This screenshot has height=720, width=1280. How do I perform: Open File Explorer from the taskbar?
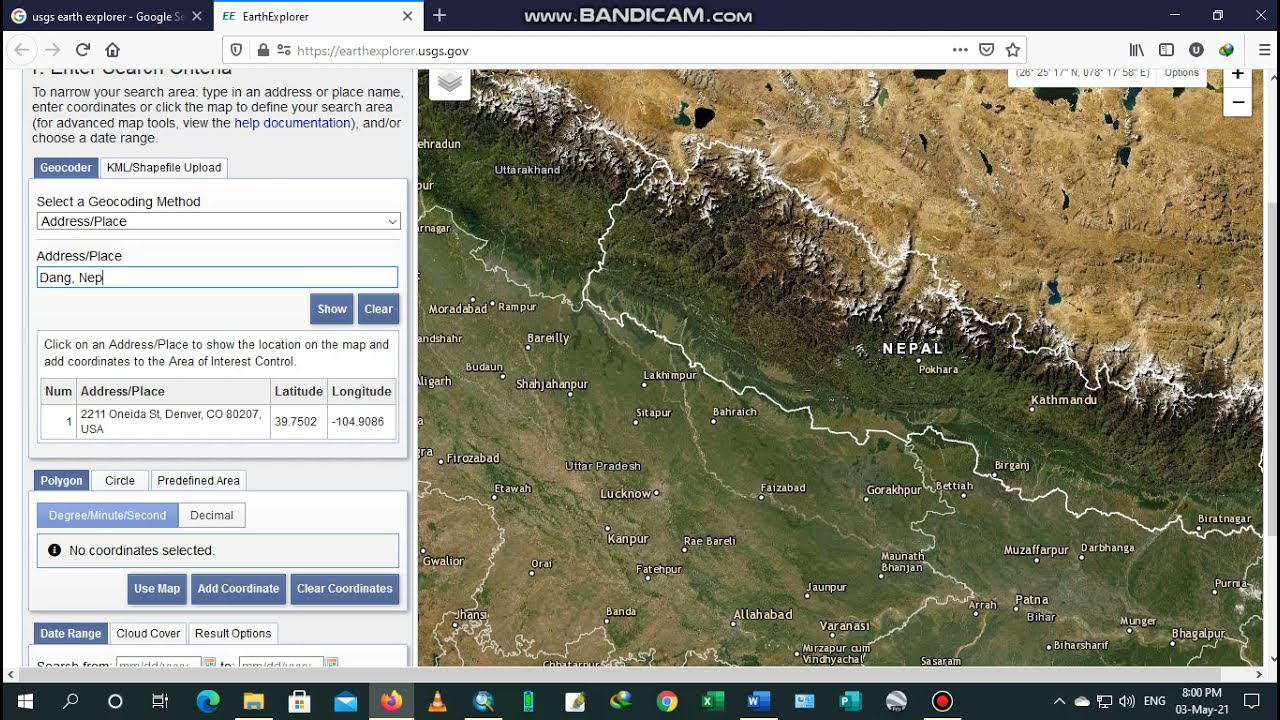(253, 701)
